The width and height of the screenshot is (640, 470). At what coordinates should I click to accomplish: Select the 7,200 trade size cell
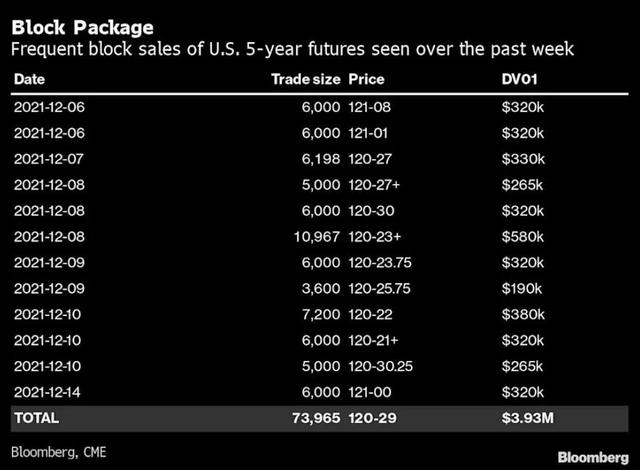point(320,314)
